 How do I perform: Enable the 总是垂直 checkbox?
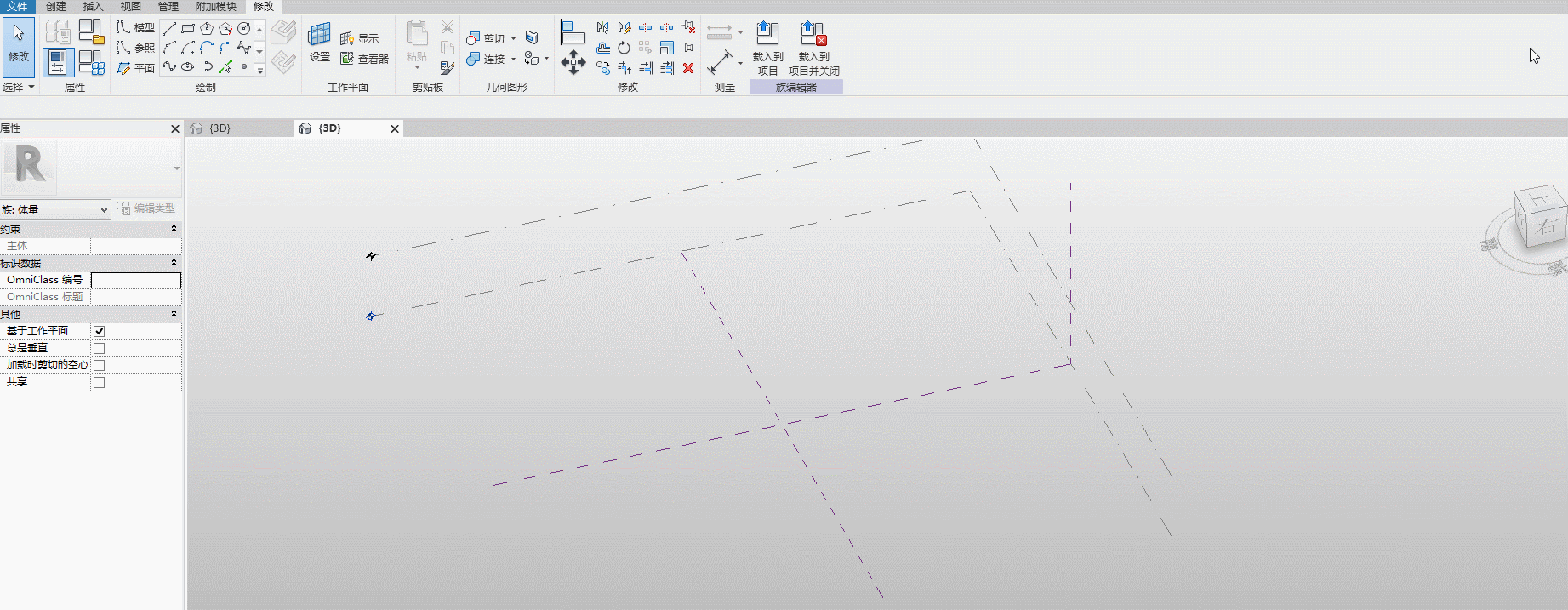tap(99, 348)
